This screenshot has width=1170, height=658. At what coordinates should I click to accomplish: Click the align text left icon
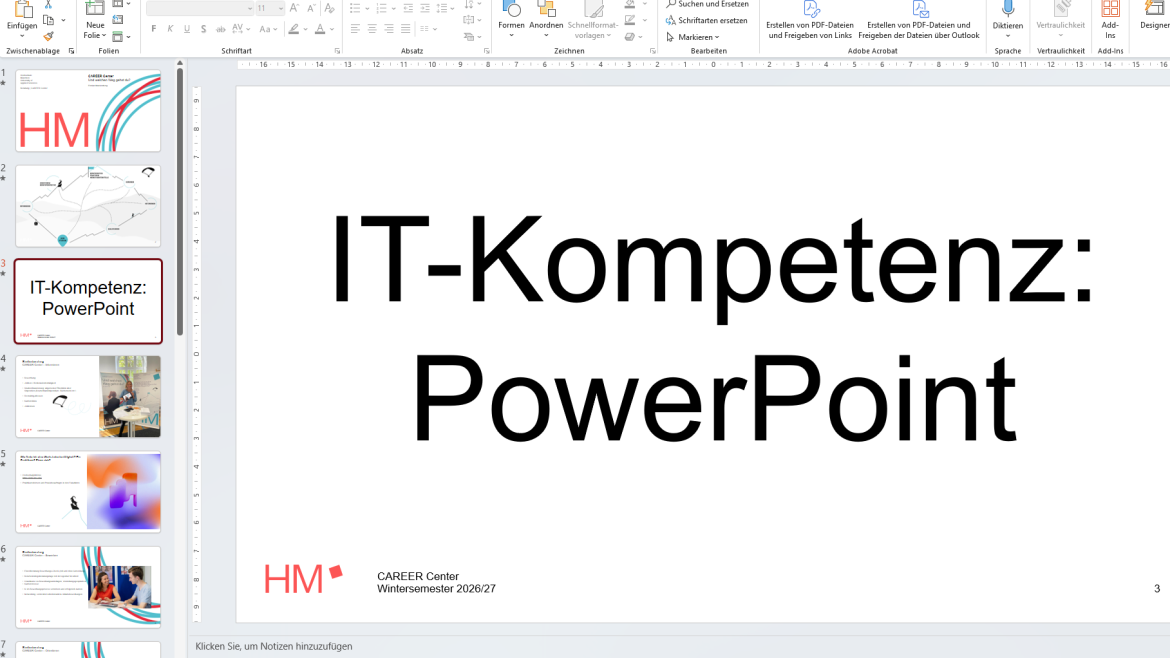355,29
